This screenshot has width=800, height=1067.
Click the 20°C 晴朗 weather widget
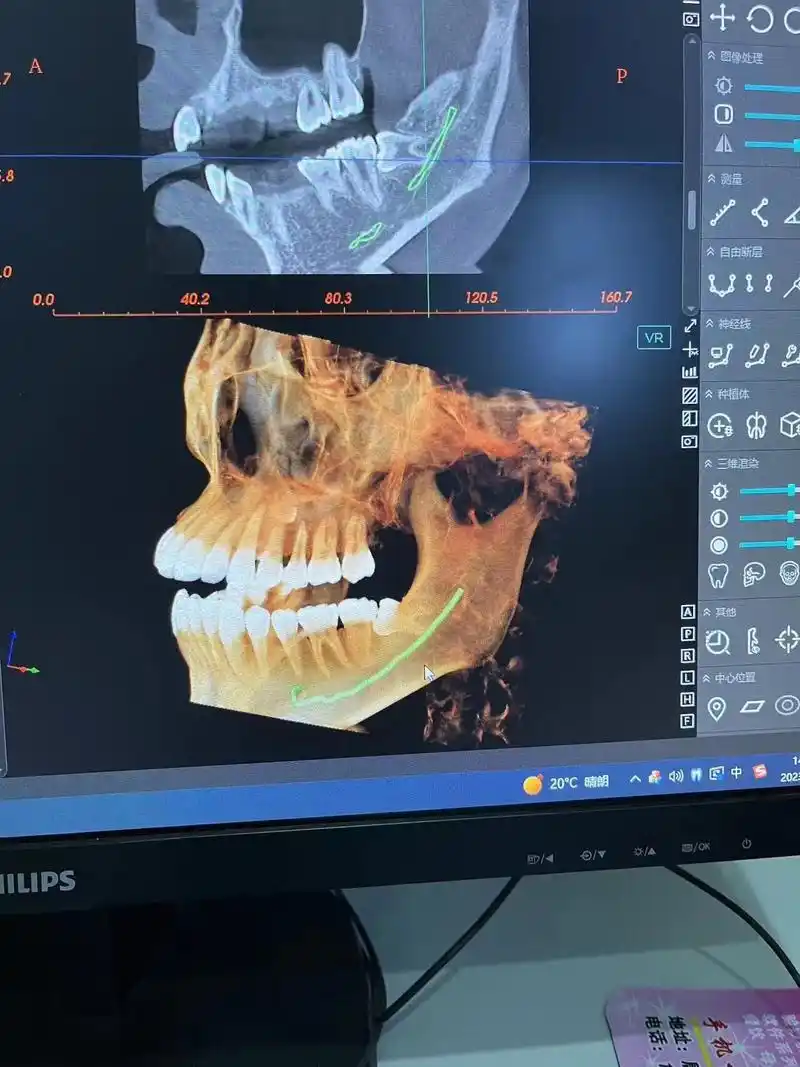click(x=566, y=783)
